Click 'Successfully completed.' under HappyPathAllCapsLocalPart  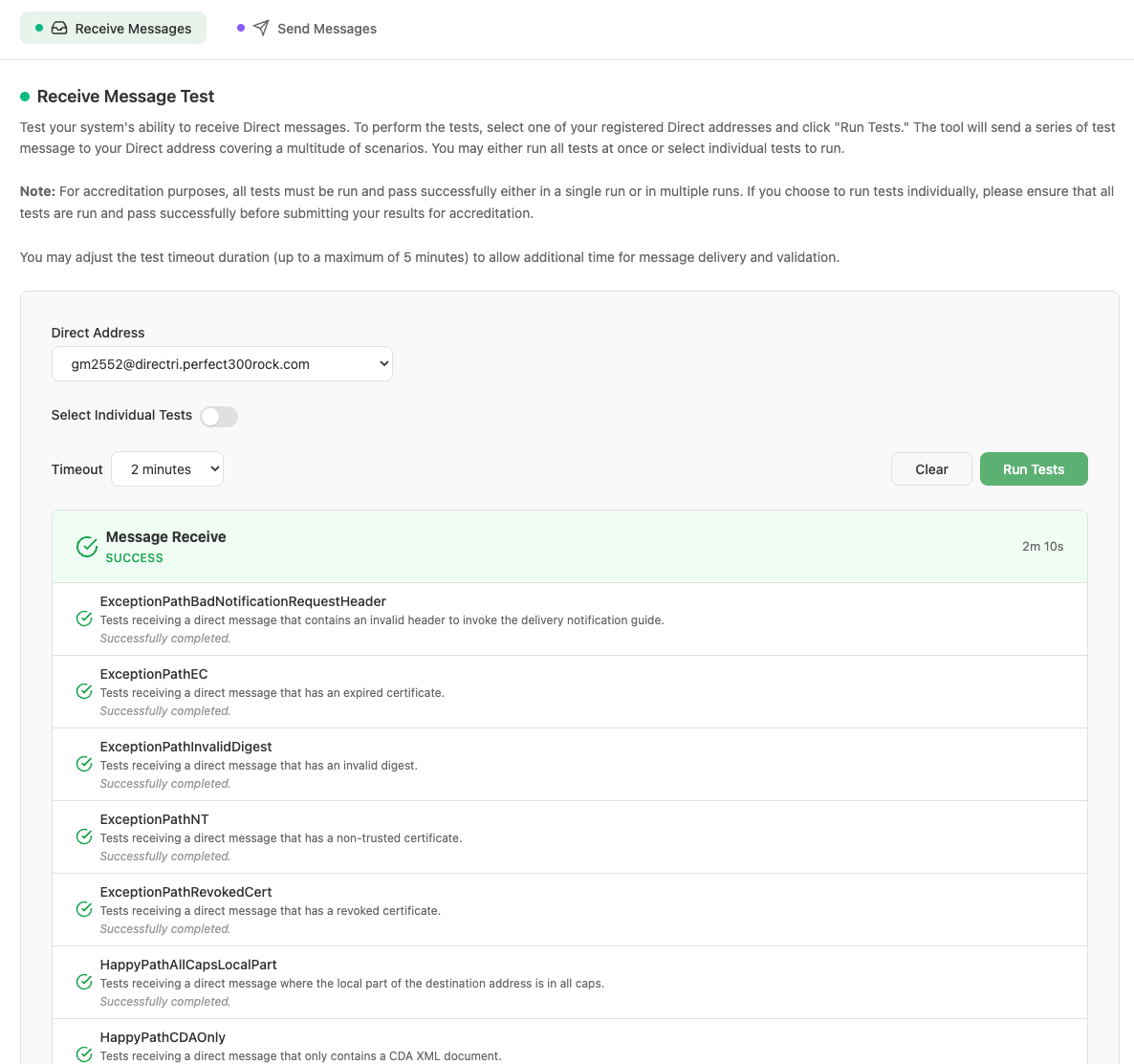coord(164,1002)
